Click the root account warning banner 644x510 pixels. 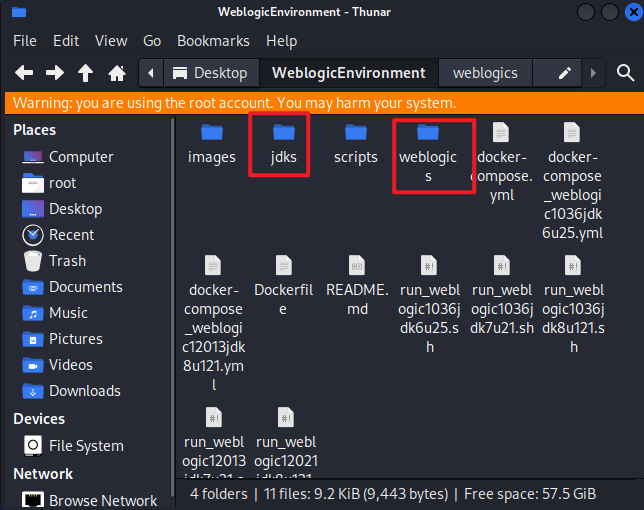[324, 103]
